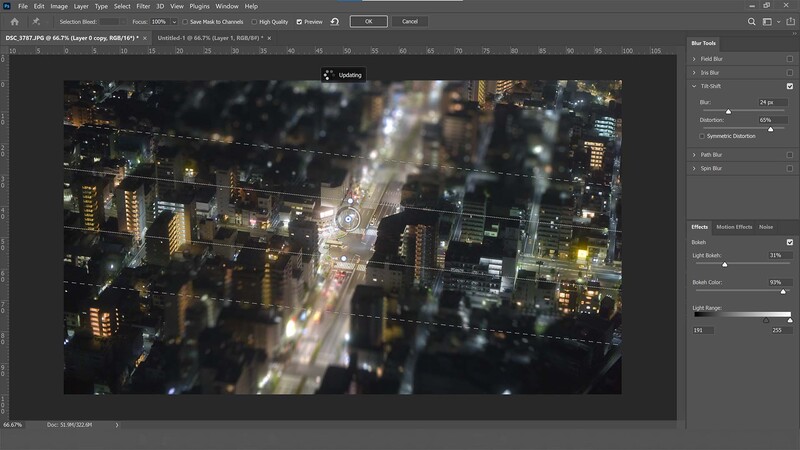800x450 pixels.
Task: Open the Select menu
Action: click(x=122, y=6)
